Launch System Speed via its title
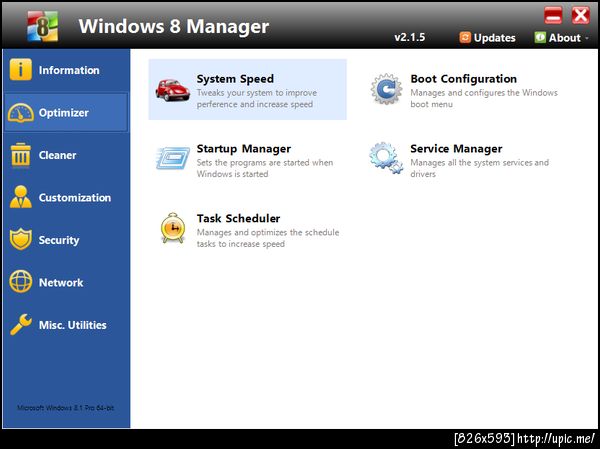The image size is (600, 449). tap(235, 79)
